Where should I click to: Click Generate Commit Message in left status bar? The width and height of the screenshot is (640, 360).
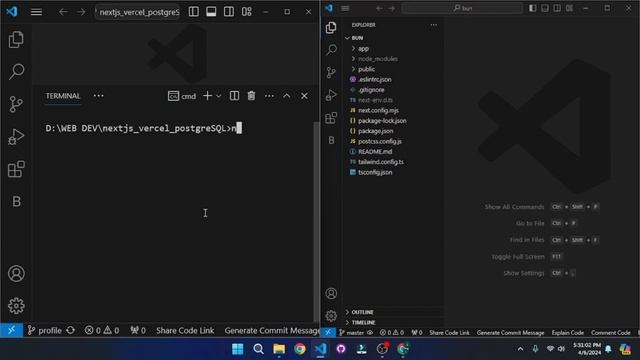click(x=272, y=330)
